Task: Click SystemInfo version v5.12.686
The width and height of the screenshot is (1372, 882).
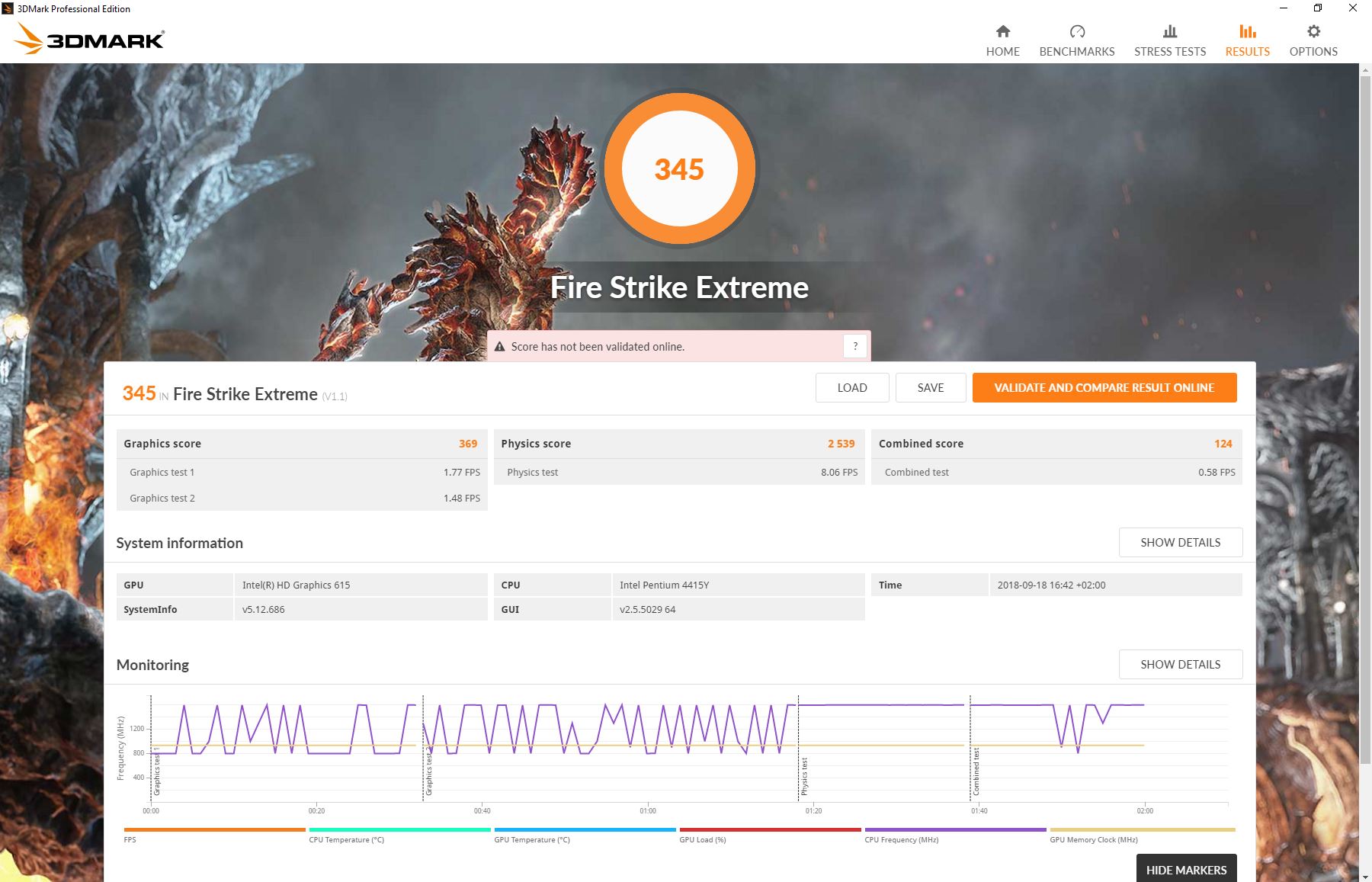Action: click(263, 609)
